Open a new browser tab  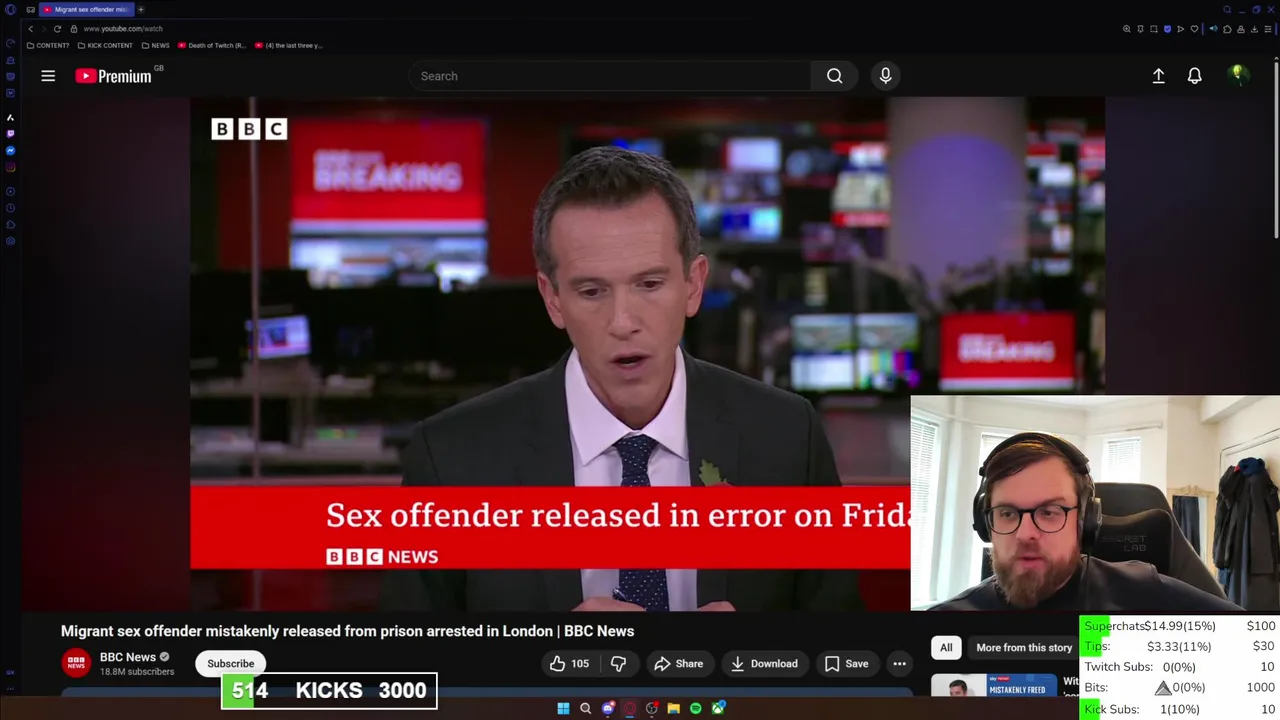[141, 9]
